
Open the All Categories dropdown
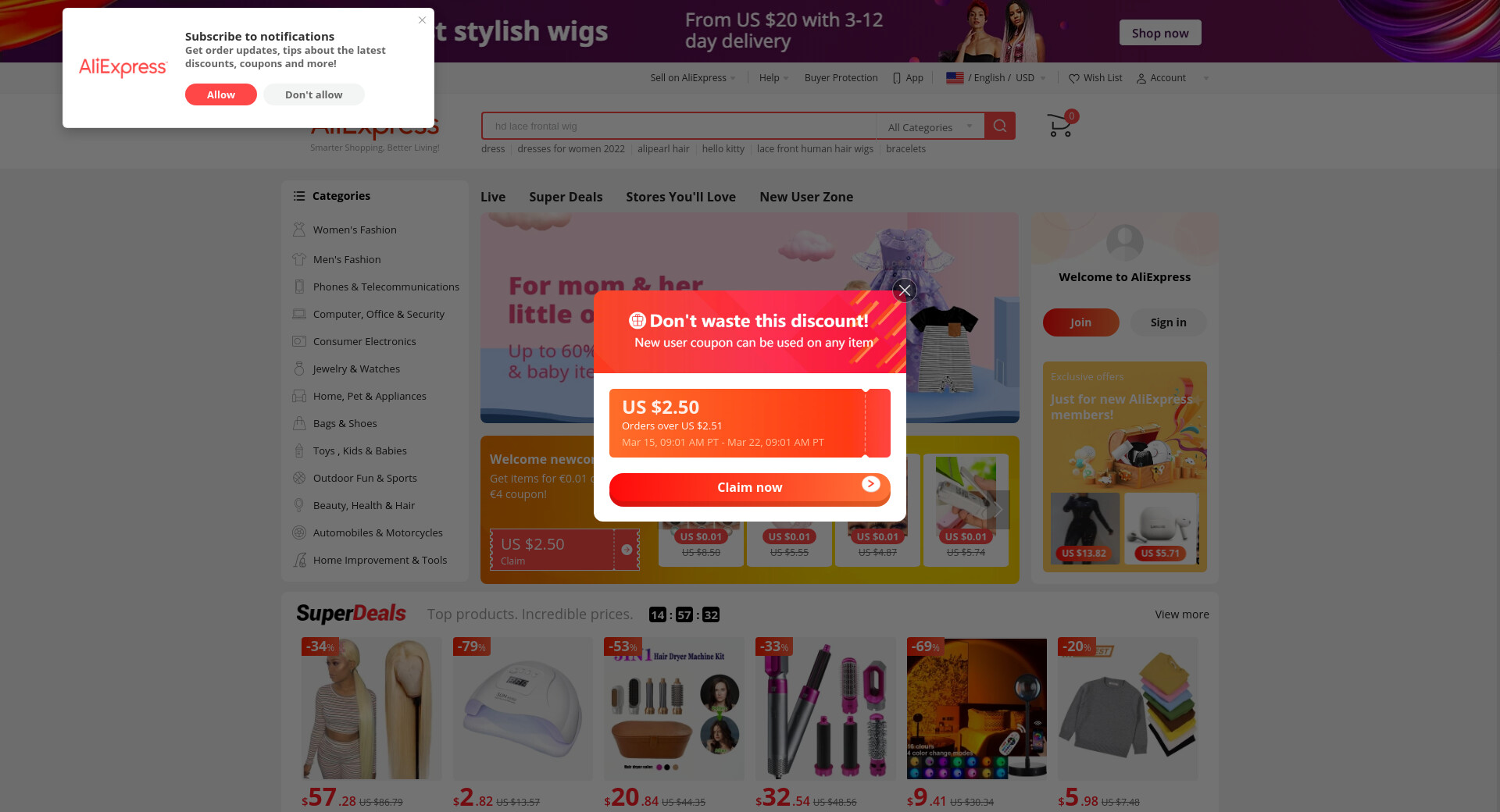(930, 126)
